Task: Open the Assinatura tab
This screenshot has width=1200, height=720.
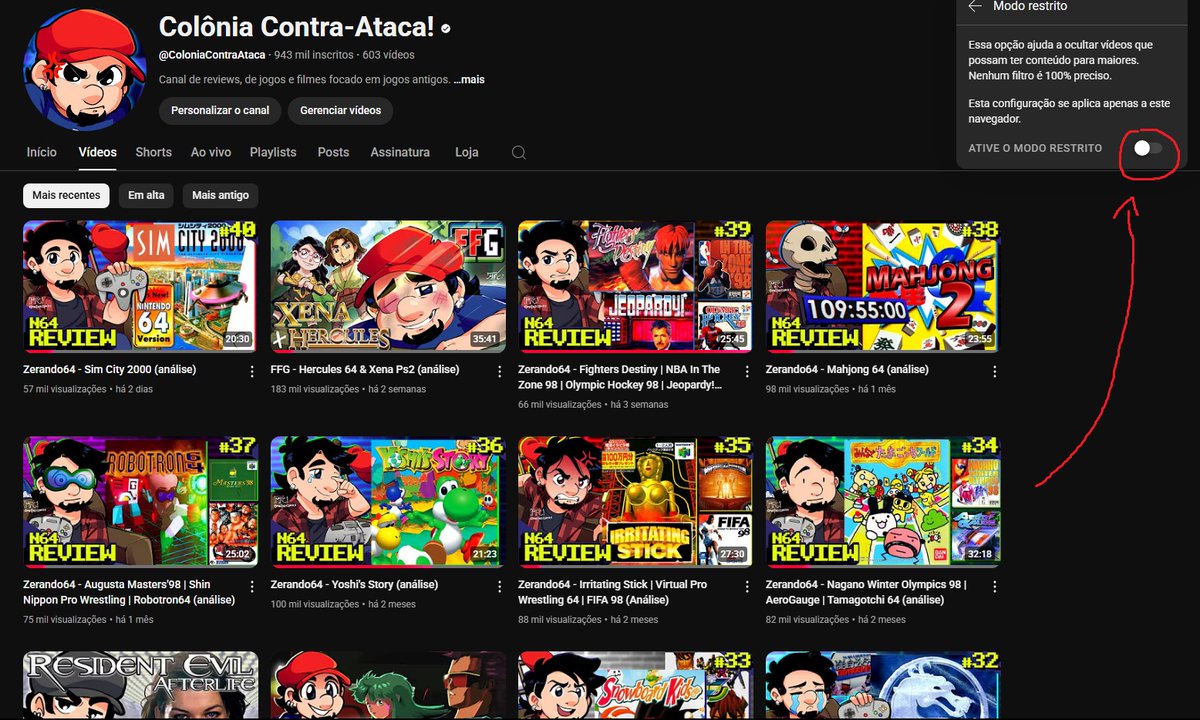Action: (x=400, y=152)
